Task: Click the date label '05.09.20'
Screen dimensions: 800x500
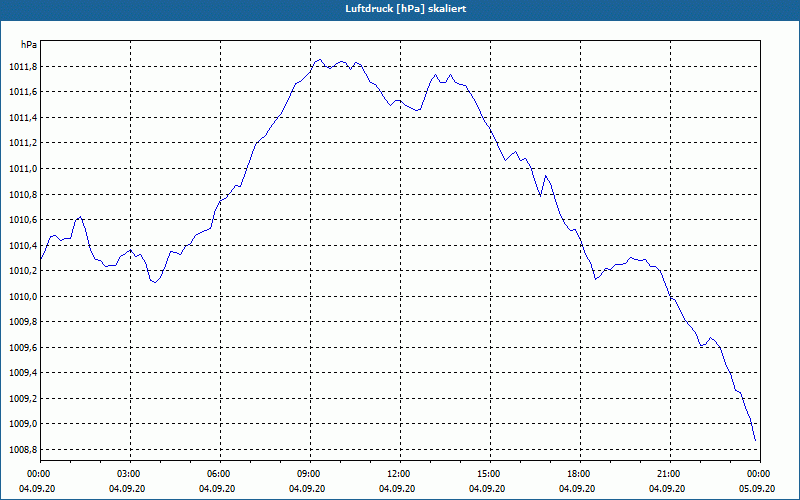Action: [x=757, y=489]
